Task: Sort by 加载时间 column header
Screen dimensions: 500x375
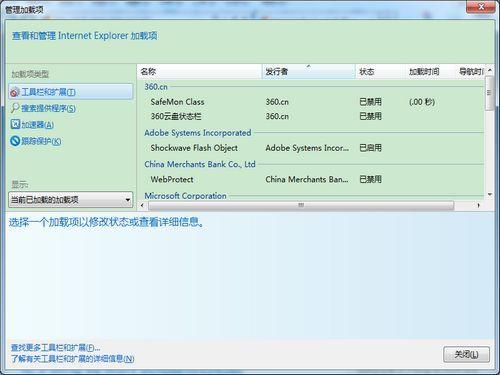Action: pos(431,71)
